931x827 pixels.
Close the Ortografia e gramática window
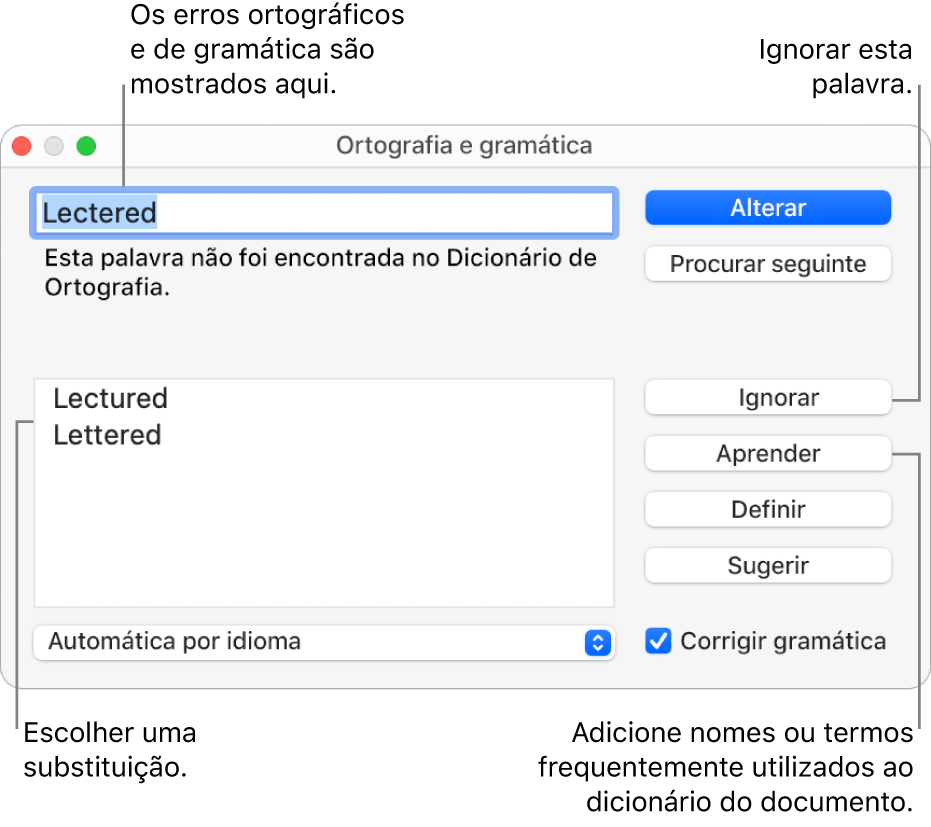pos(21,146)
